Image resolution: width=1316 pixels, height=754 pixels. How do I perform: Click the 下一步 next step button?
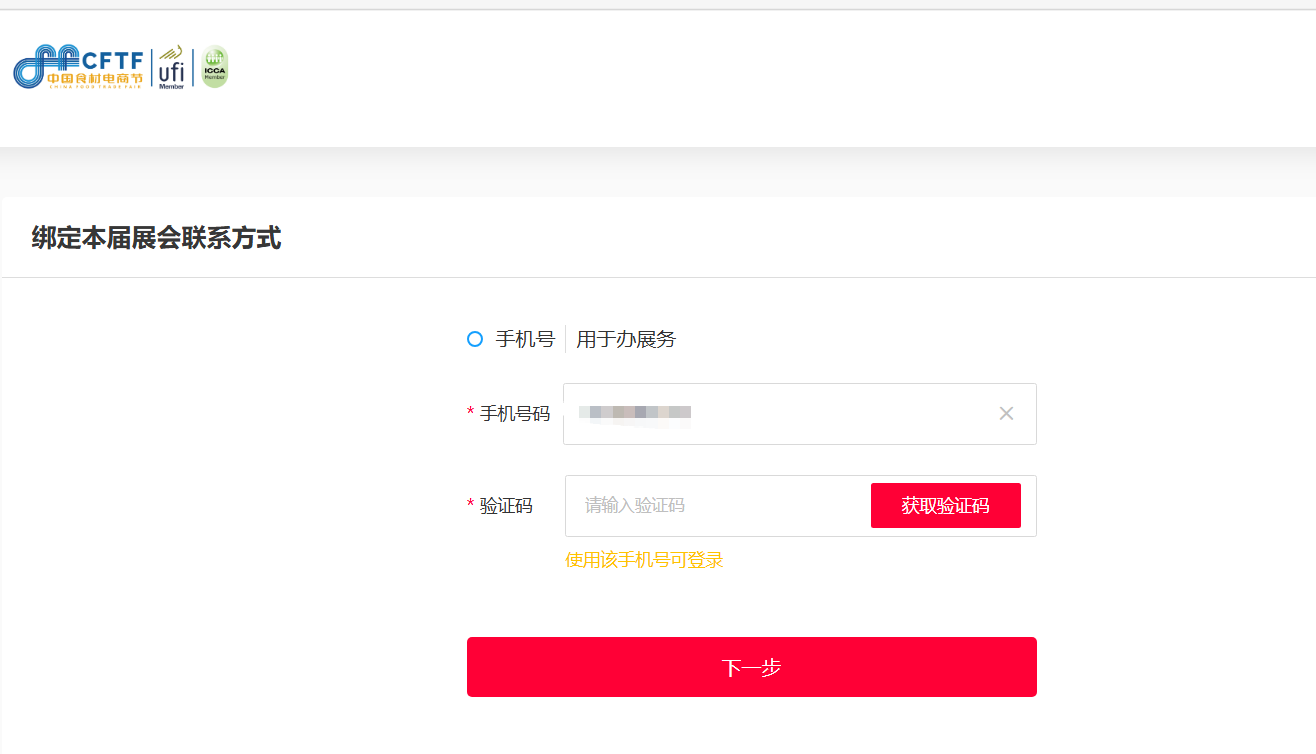pos(751,667)
